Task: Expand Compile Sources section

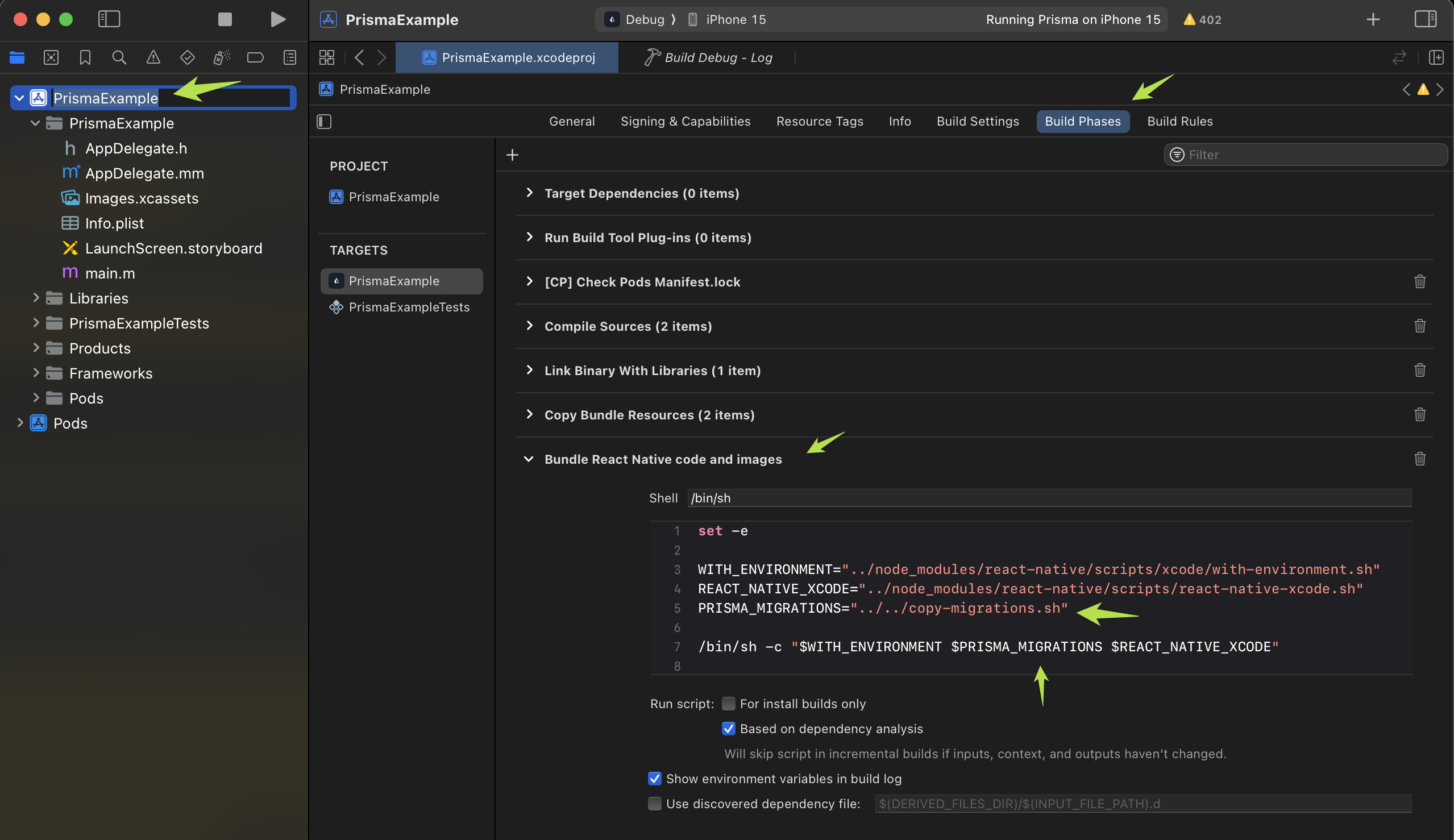Action: pos(528,325)
